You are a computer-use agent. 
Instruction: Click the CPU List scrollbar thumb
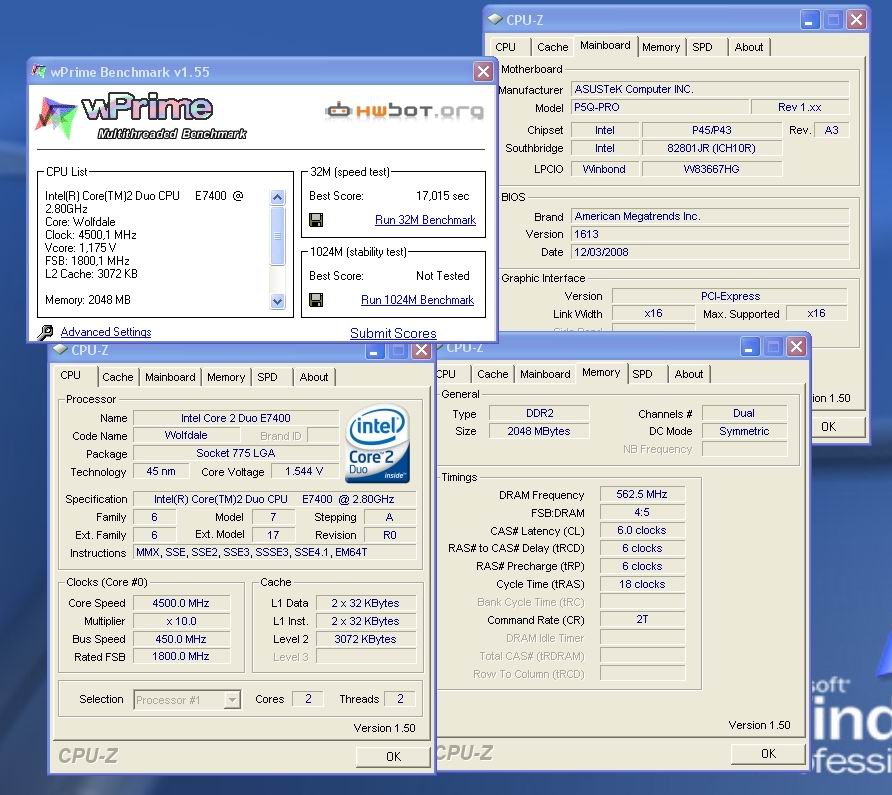pyautogui.click(x=278, y=236)
